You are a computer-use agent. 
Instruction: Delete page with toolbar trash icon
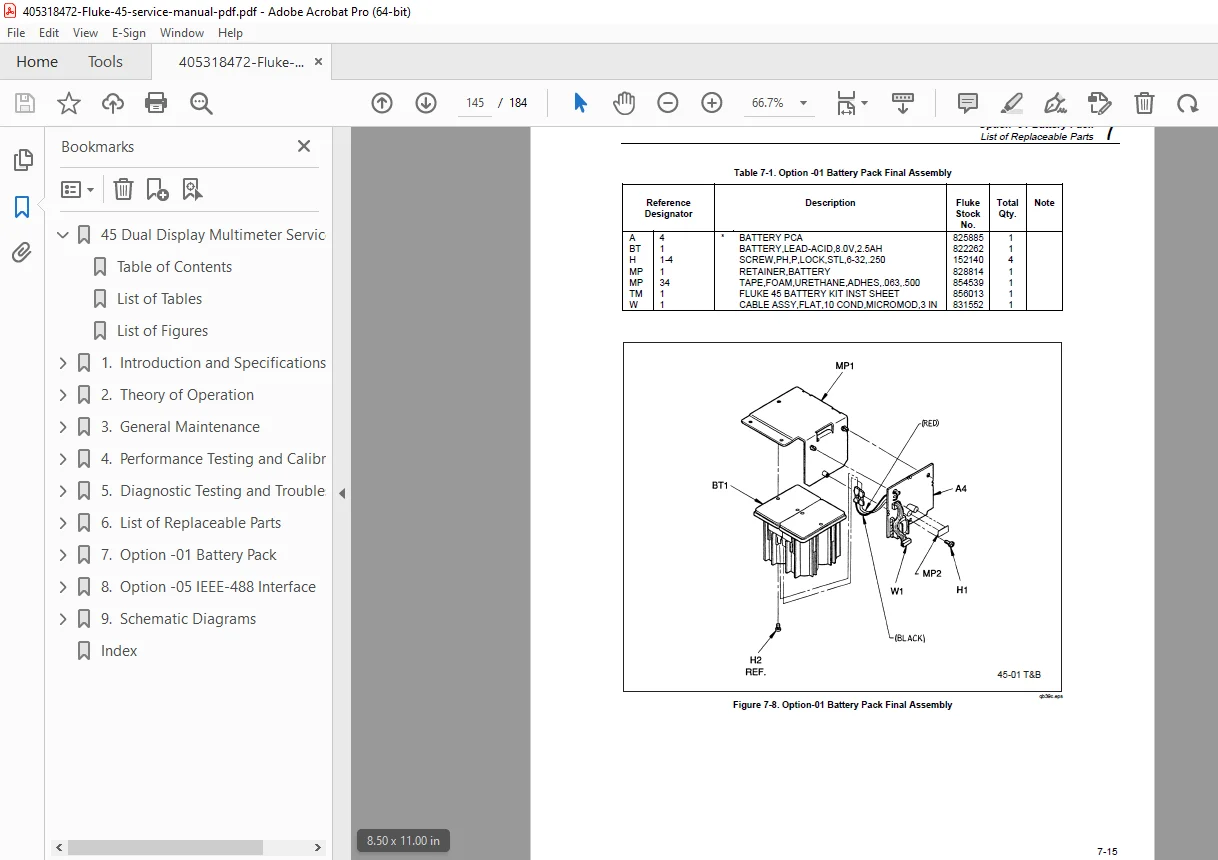[1144, 103]
